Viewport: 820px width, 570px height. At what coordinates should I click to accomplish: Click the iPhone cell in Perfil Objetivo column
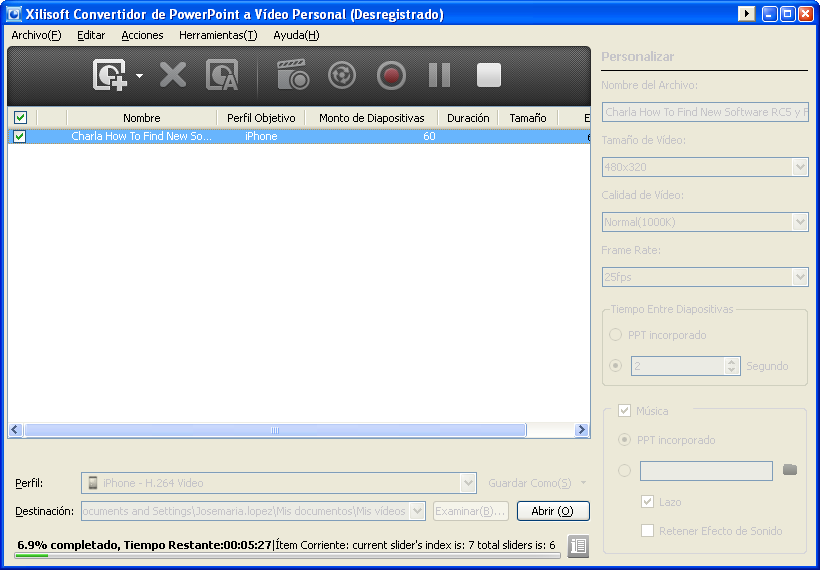tap(261, 136)
